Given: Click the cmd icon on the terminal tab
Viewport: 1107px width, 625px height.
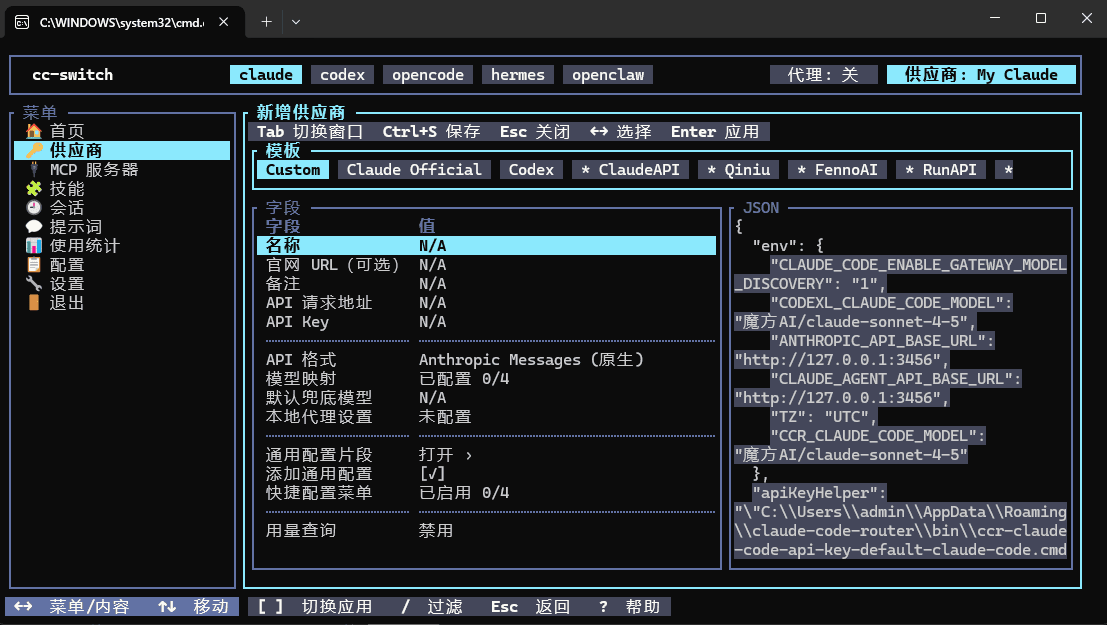Looking at the screenshot, I should pos(22,23).
